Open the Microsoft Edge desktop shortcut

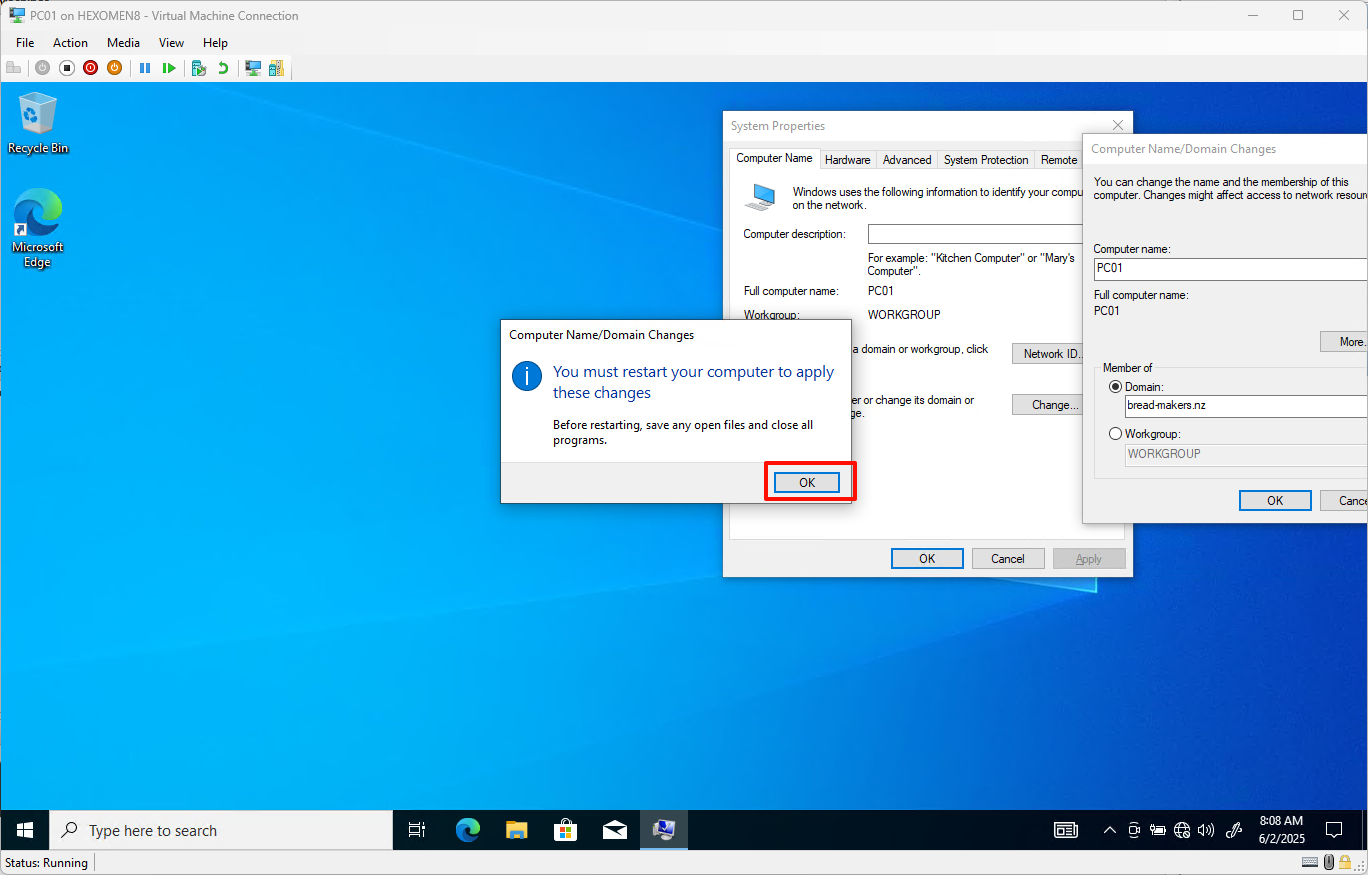38,229
